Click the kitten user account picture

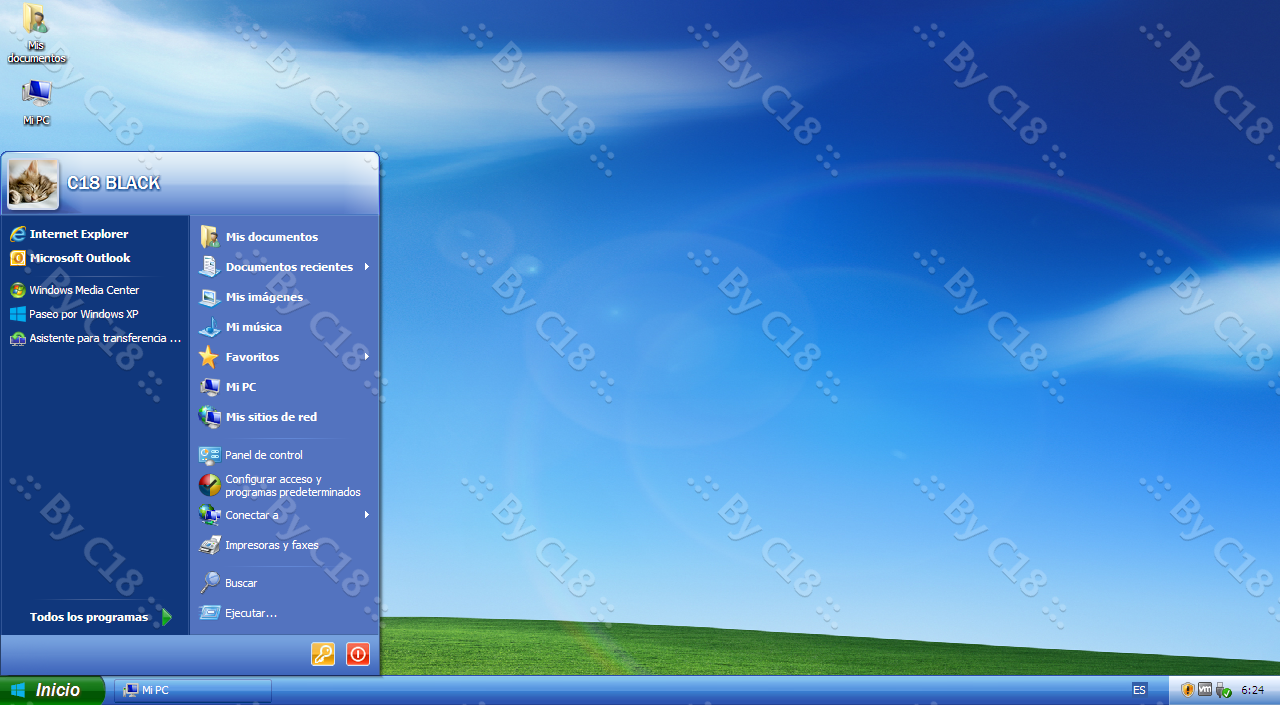pos(33,184)
